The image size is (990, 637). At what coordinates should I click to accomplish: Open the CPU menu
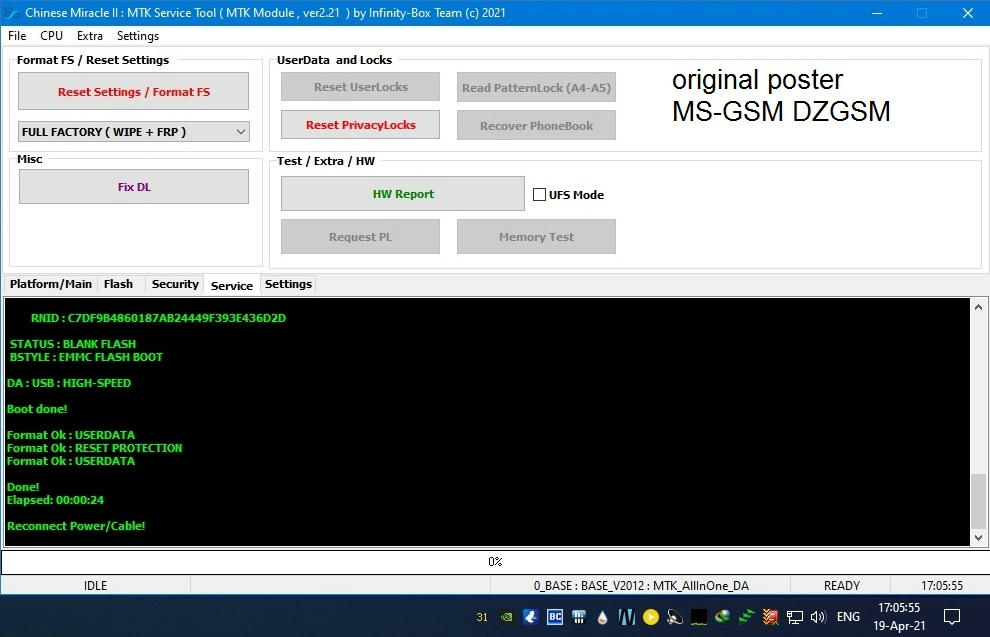51,36
